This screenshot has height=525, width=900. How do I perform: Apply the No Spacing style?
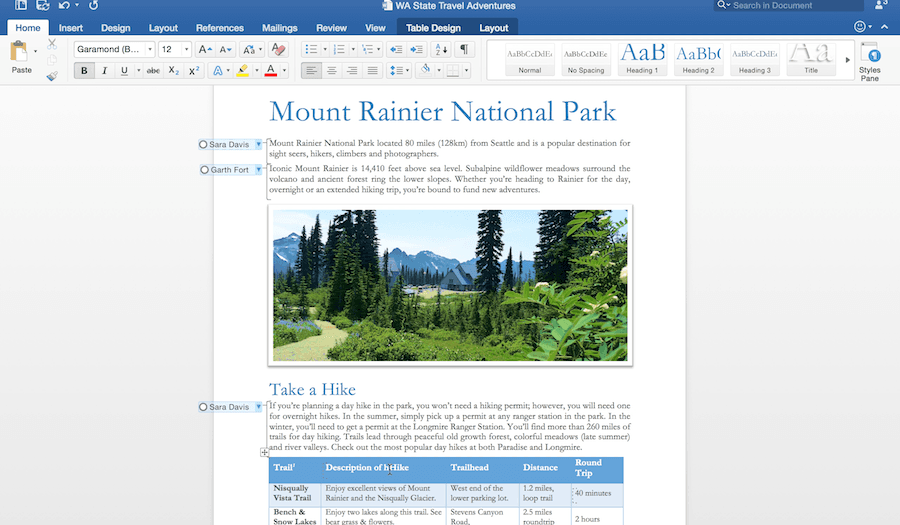[586, 59]
